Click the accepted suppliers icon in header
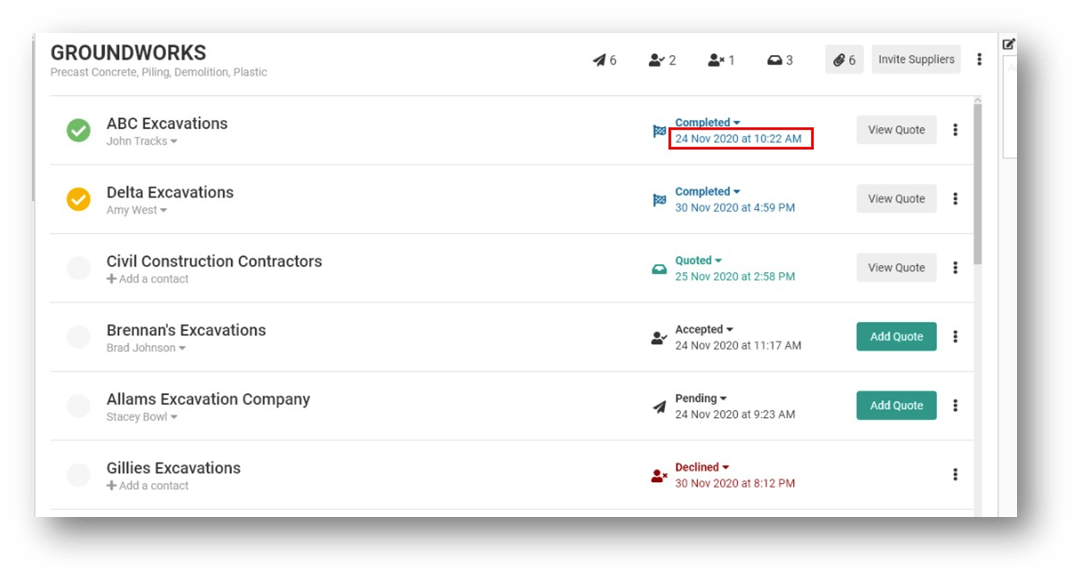 657,60
